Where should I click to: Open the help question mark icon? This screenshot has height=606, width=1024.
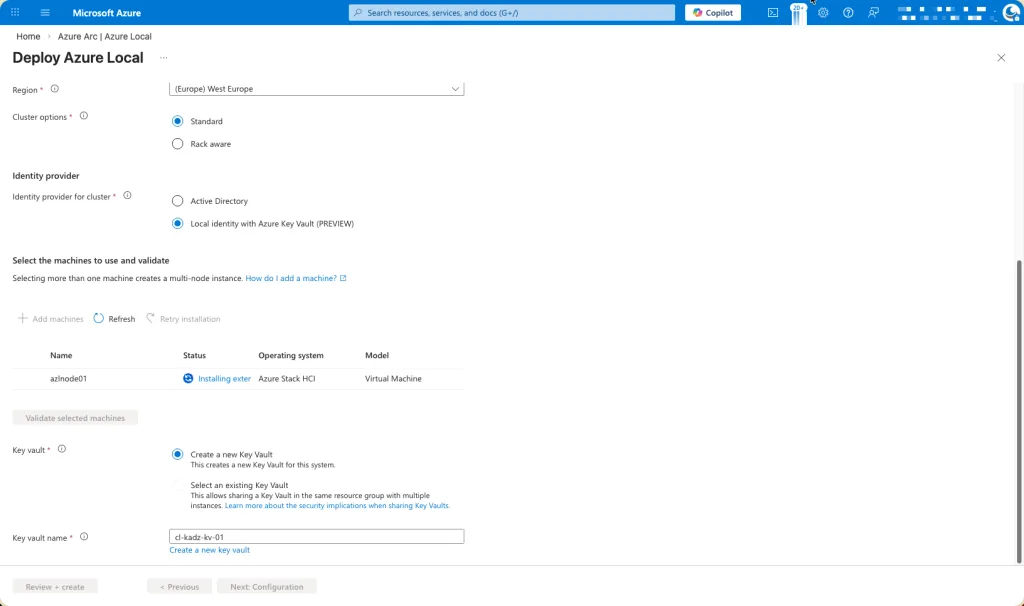pos(848,13)
